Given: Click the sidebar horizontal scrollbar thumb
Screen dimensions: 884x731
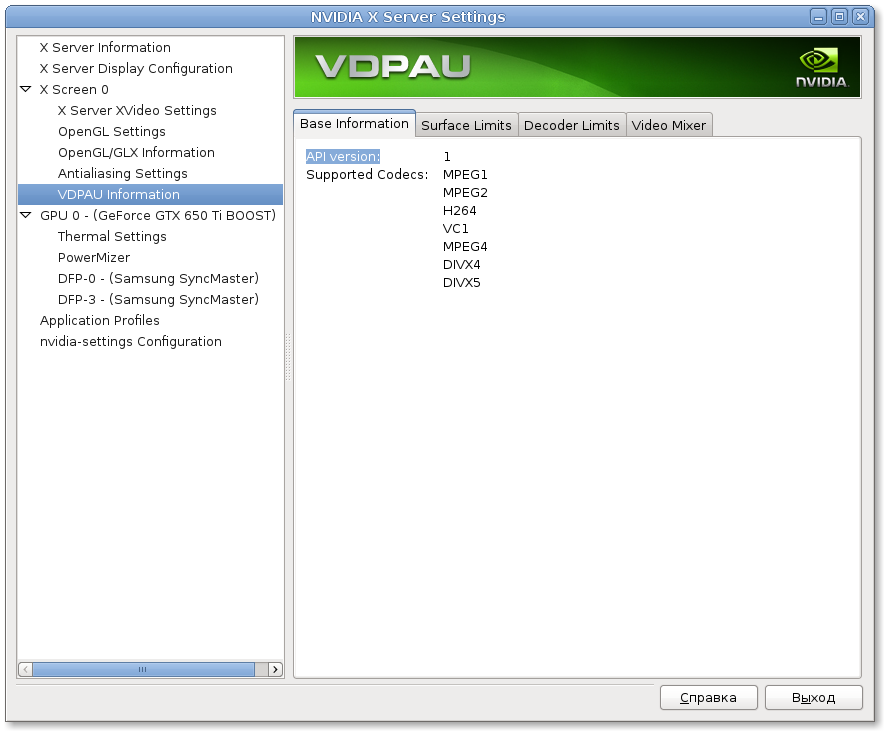Looking at the screenshot, I should 143,669.
